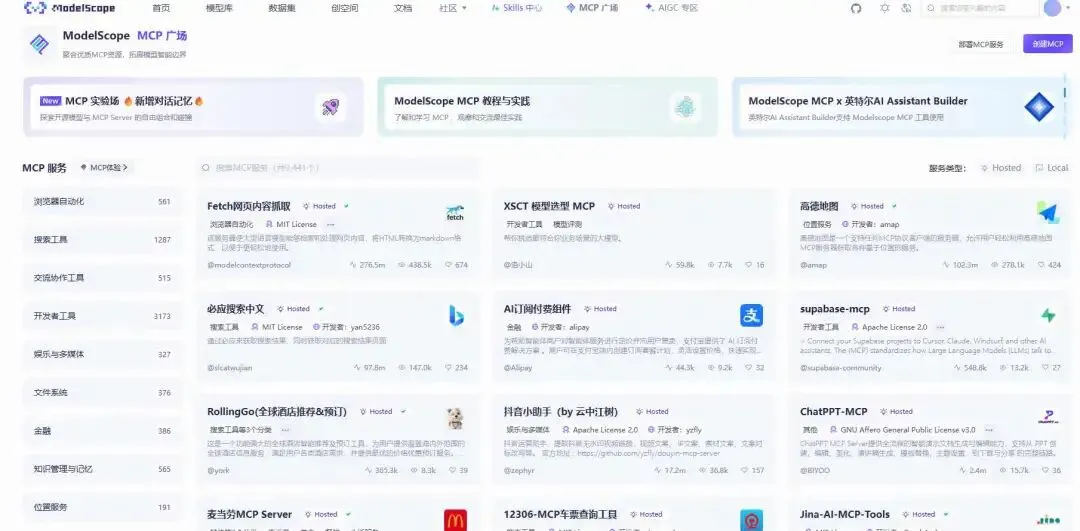Image resolution: width=1080 pixels, height=531 pixels.
Task: Open the 文档 nav item
Action: point(403,8)
